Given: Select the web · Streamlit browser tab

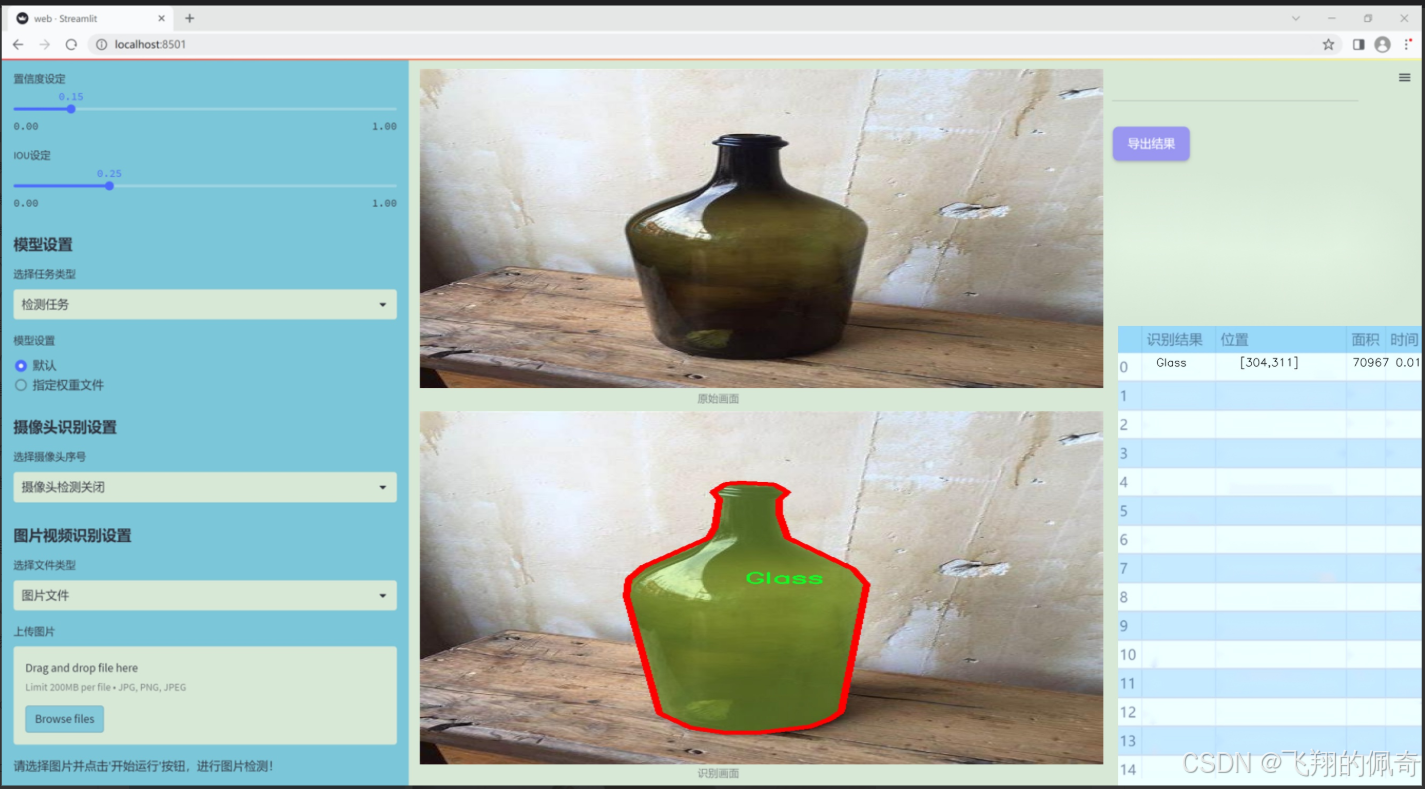Looking at the screenshot, I should point(90,18).
